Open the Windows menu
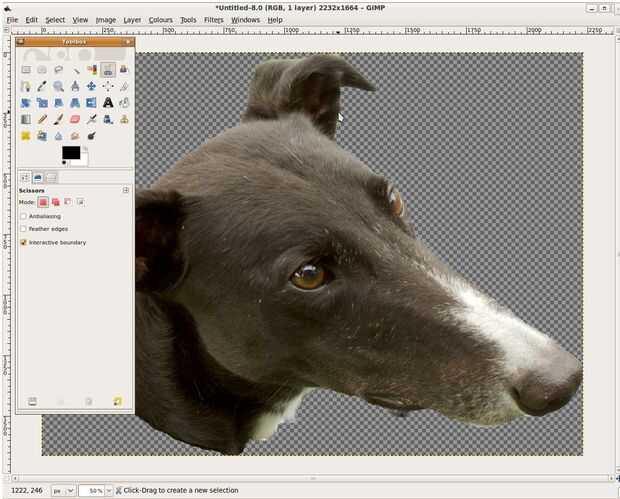Screen dimensions: 620x499 pyautogui.click(x=245, y=20)
